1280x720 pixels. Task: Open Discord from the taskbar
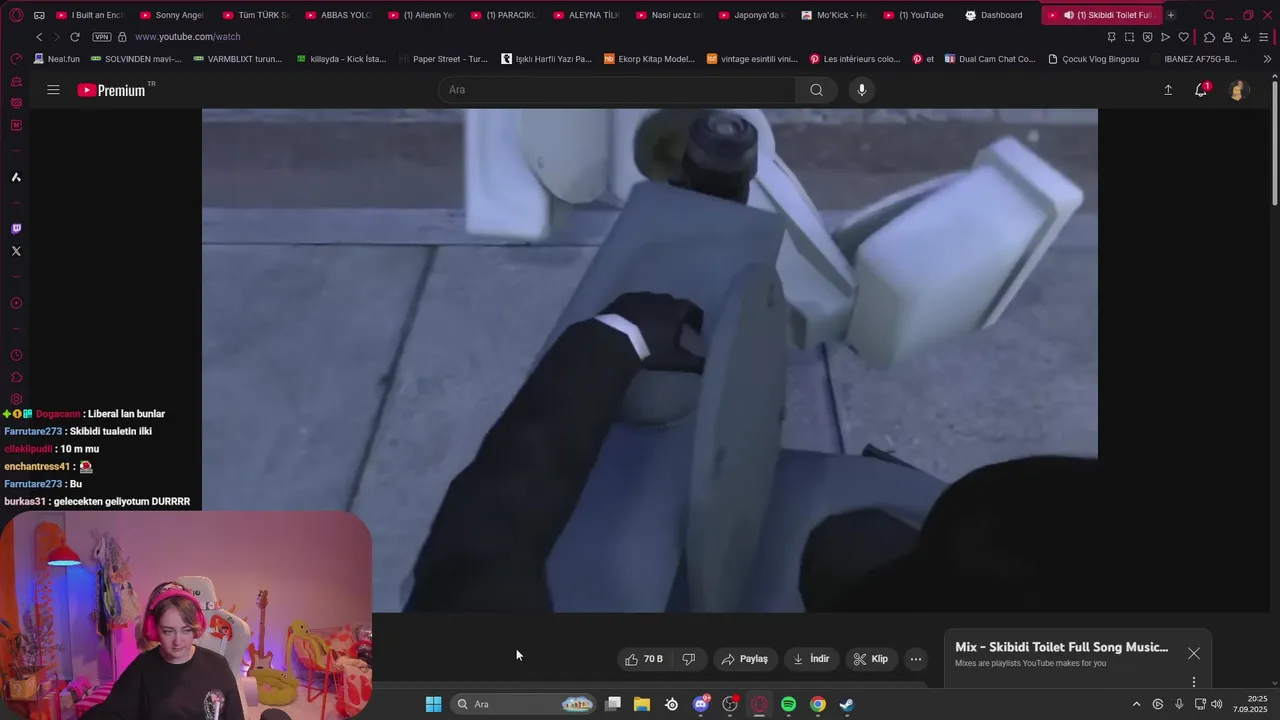701,704
